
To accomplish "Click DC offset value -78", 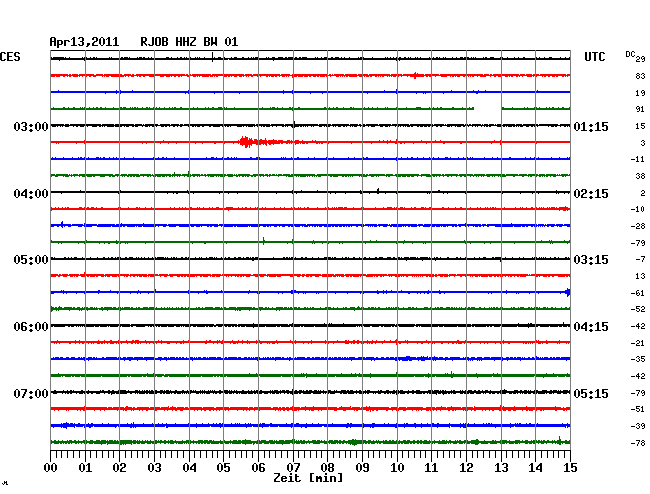I will pyautogui.click(x=638, y=443).
